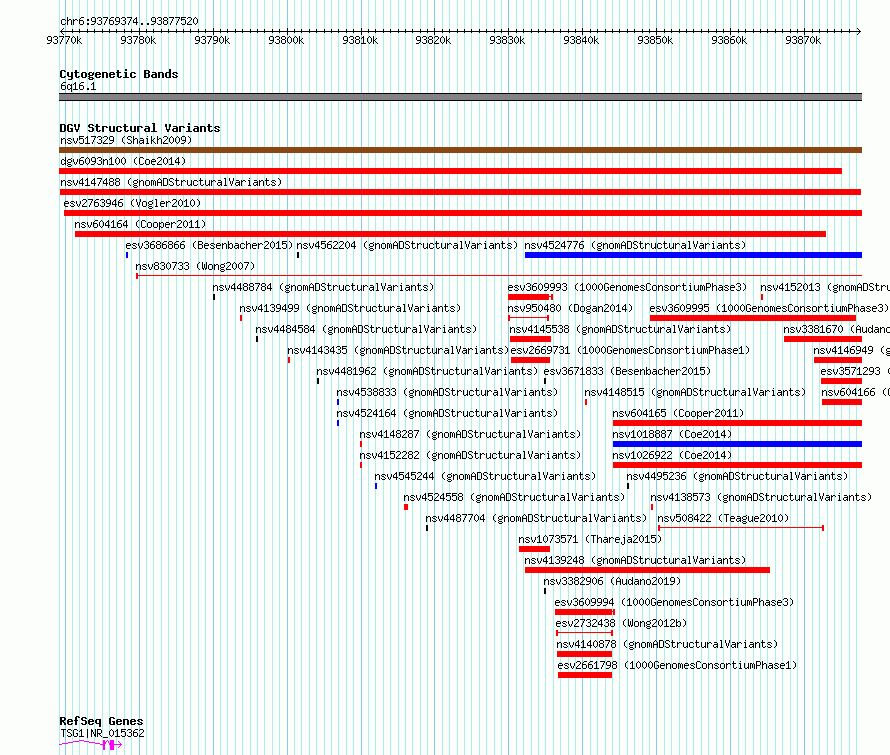The height and width of the screenshot is (755, 890).
Task: Select esv3671833 (Besenbacher2015) label
Action: coord(627,371)
